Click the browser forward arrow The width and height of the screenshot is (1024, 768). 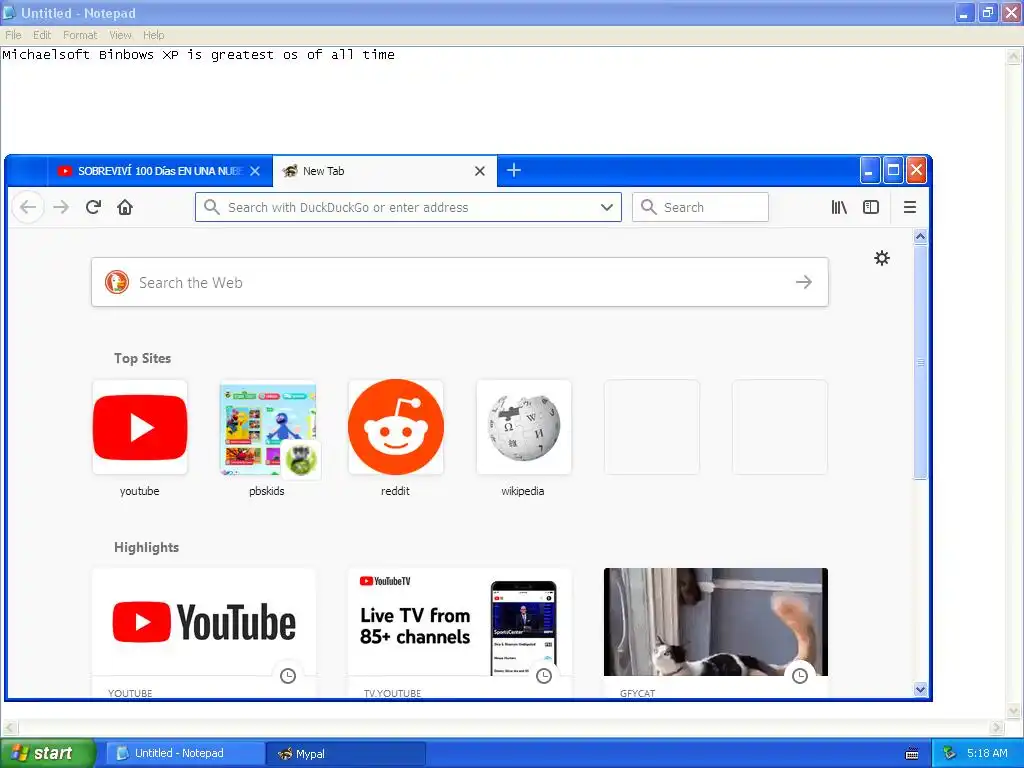tap(61, 208)
